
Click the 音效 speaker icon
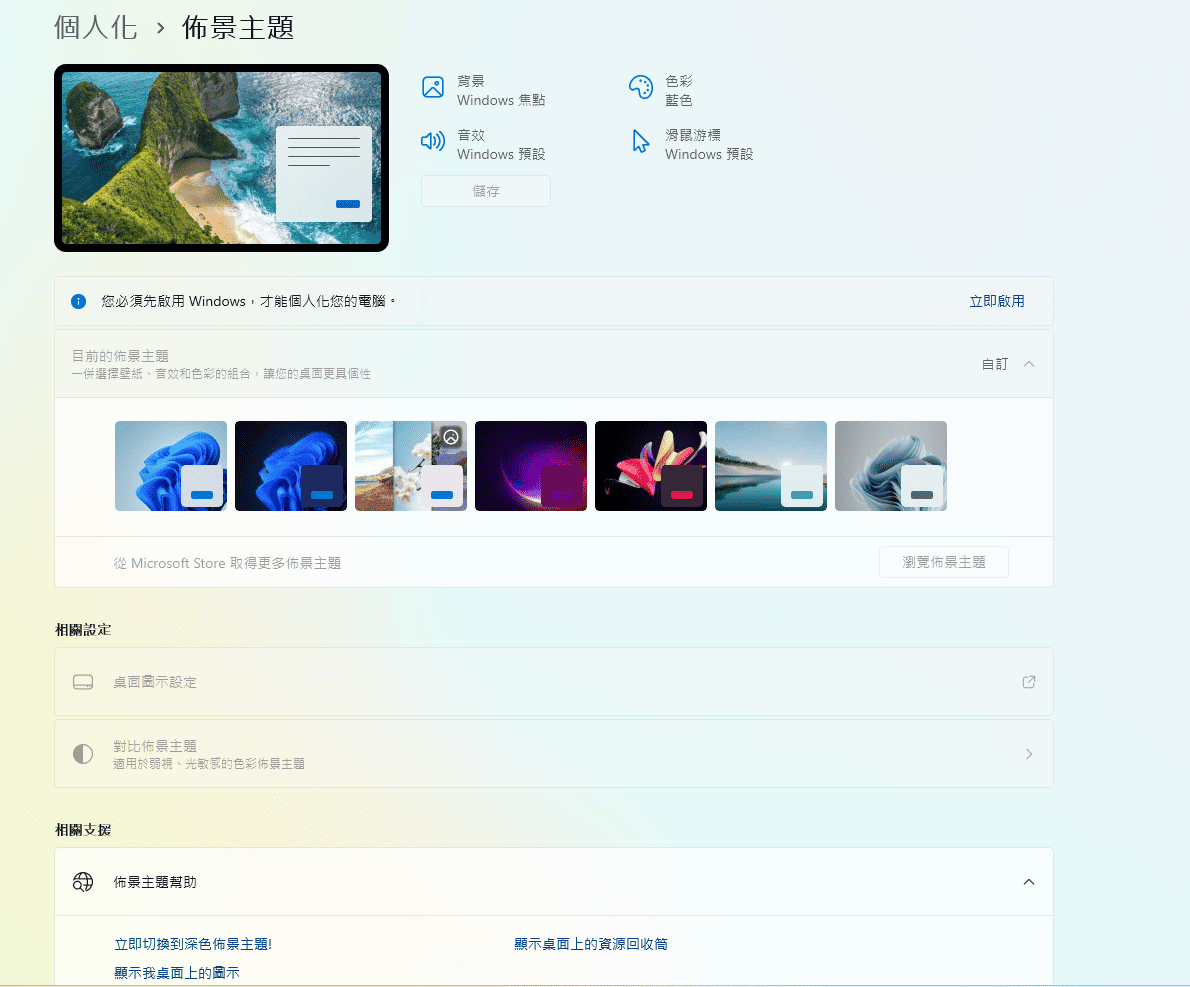tap(433, 141)
